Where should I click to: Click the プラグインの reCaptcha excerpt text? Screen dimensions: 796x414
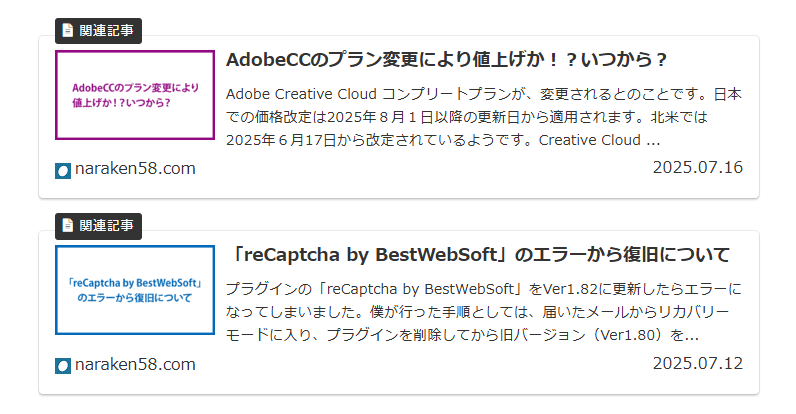[x=484, y=312]
